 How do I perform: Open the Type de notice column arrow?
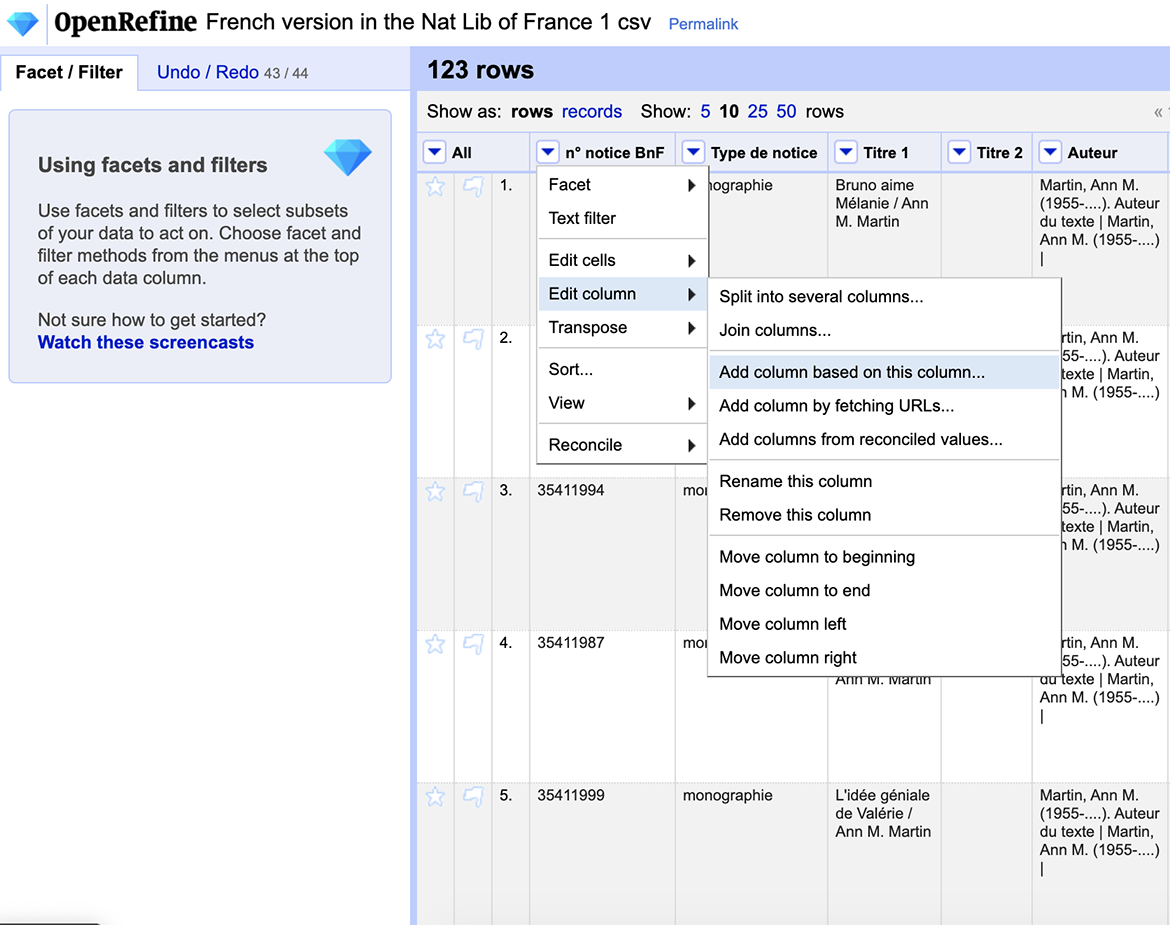(x=693, y=152)
